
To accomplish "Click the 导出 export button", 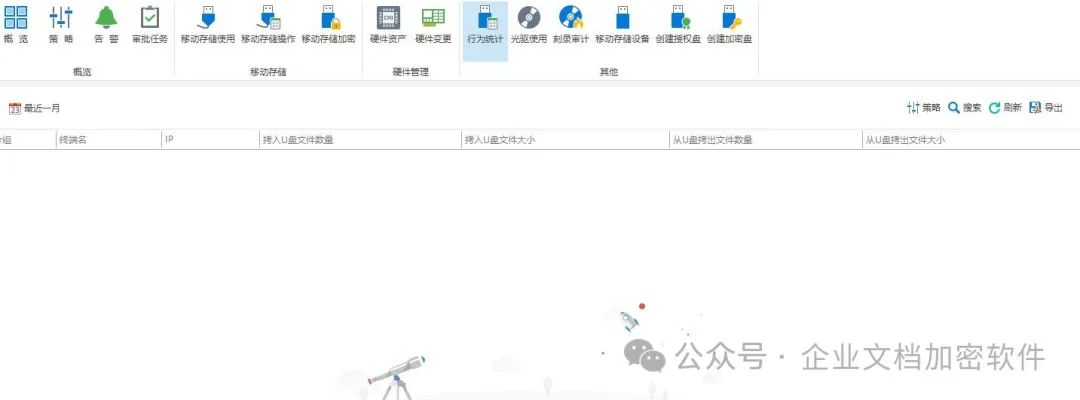I will tap(1046, 107).
